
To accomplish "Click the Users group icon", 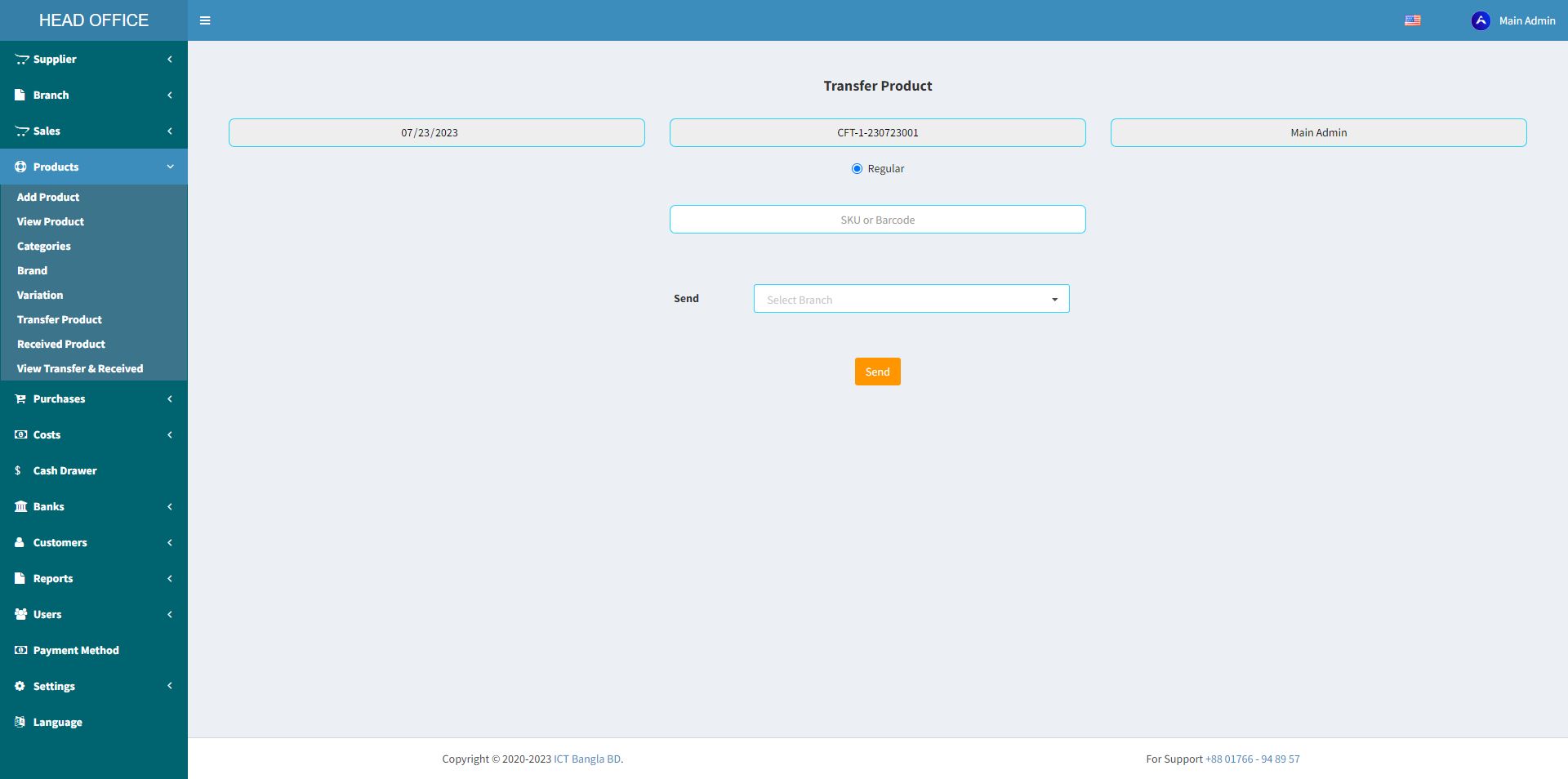I will click(x=21, y=614).
